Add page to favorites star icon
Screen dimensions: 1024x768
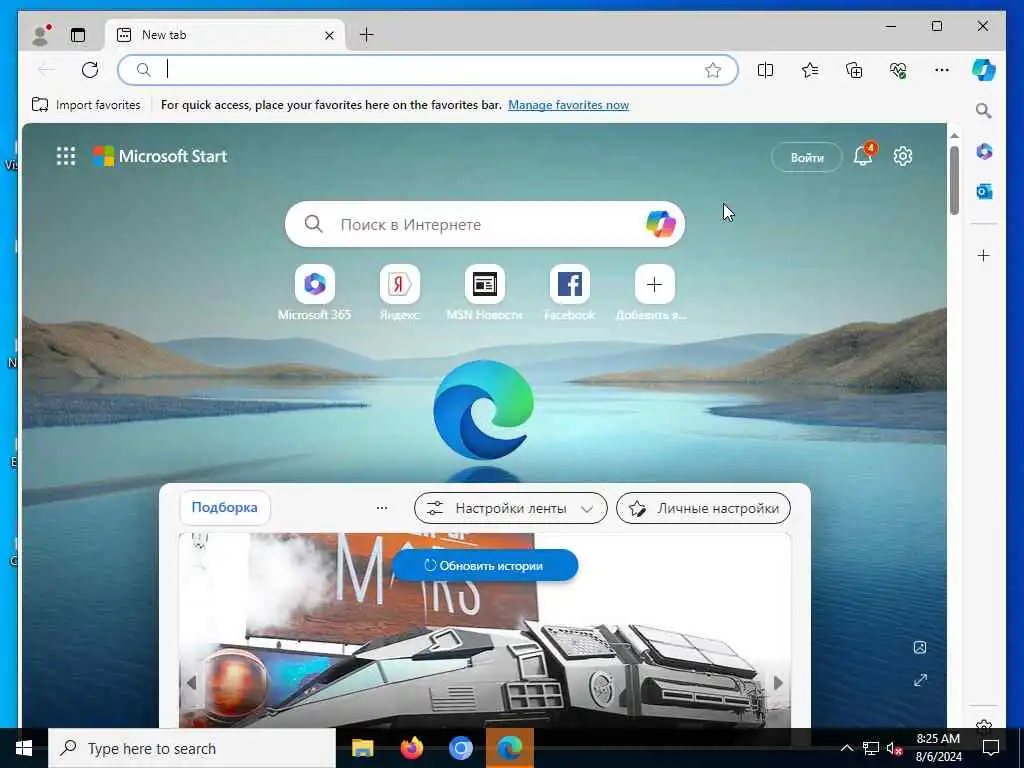pyautogui.click(x=712, y=70)
